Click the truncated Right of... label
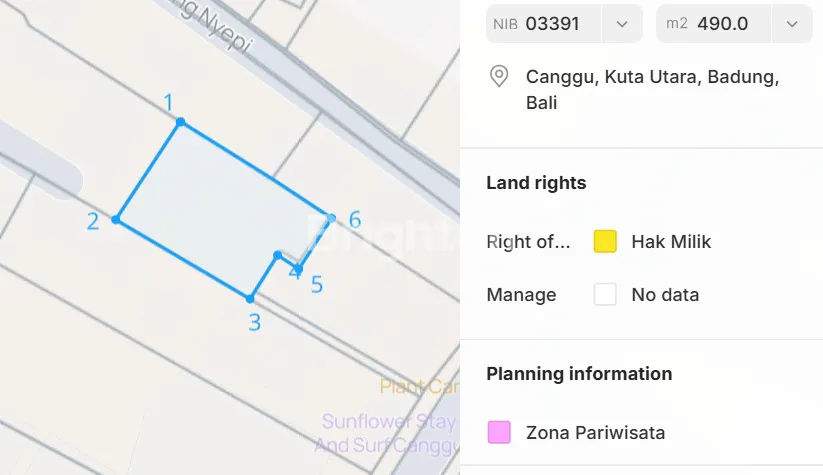The height and width of the screenshot is (475, 823). [528, 241]
